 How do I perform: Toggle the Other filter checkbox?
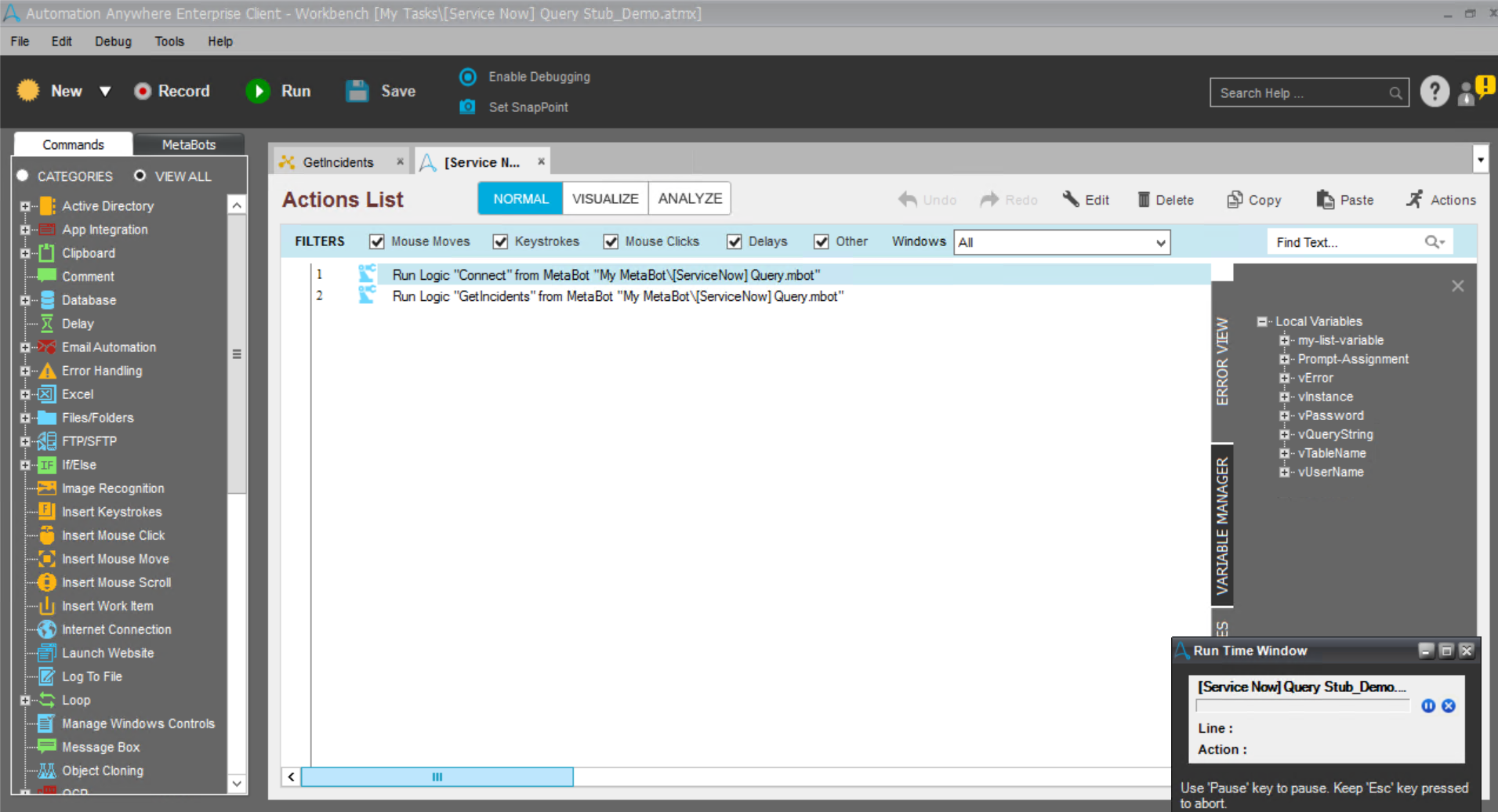tap(822, 241)
